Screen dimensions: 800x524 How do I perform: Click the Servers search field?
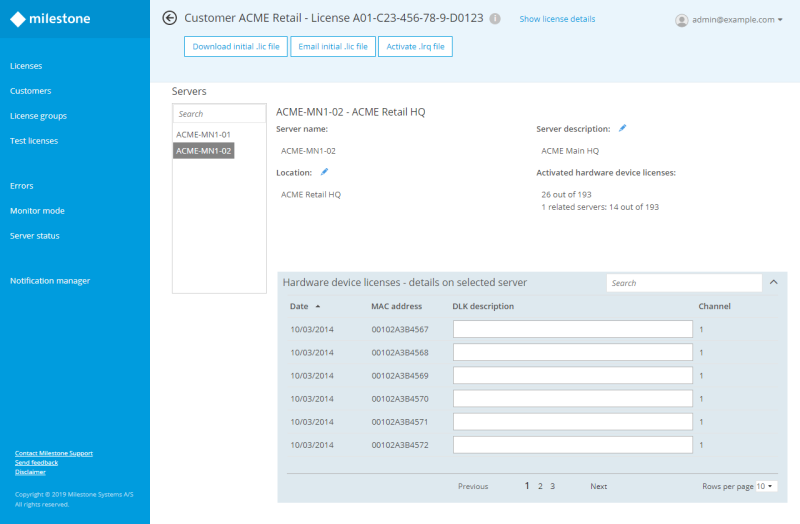[x=219, y=114]
